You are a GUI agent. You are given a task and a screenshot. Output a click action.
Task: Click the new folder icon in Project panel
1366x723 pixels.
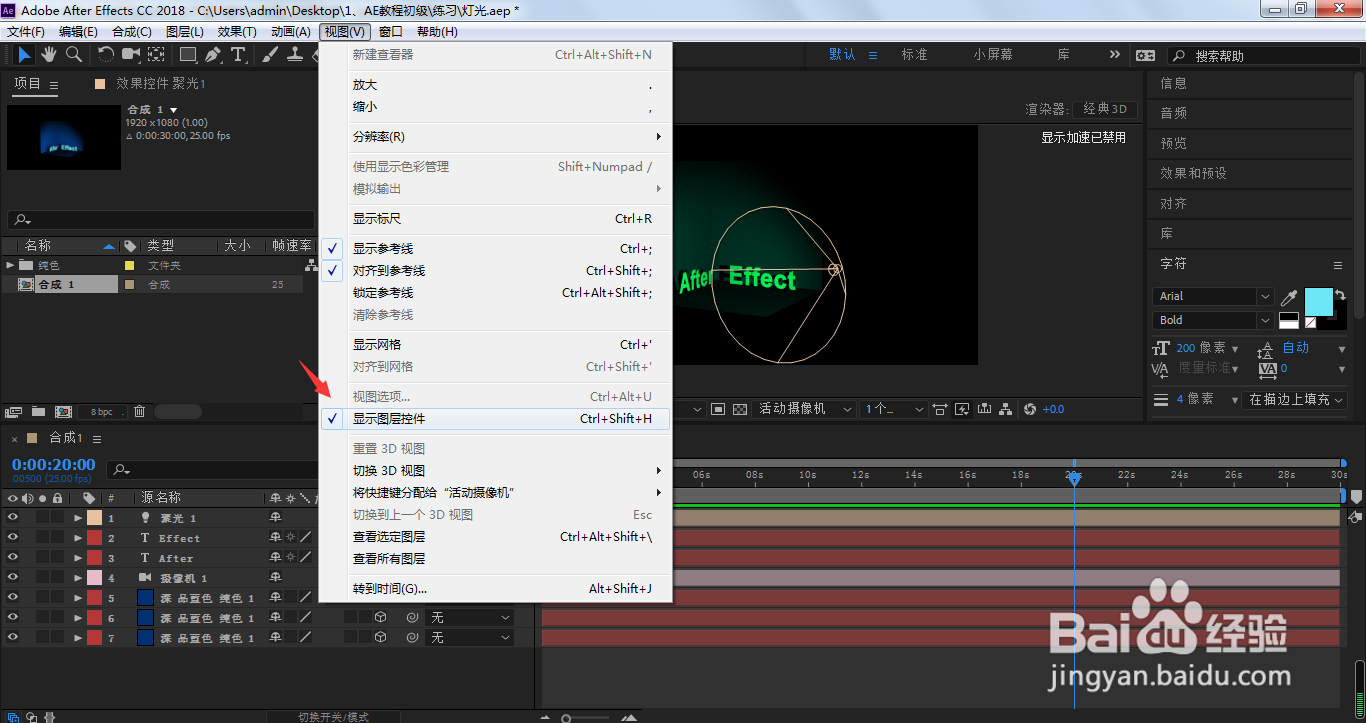click(x=38, y=411)
